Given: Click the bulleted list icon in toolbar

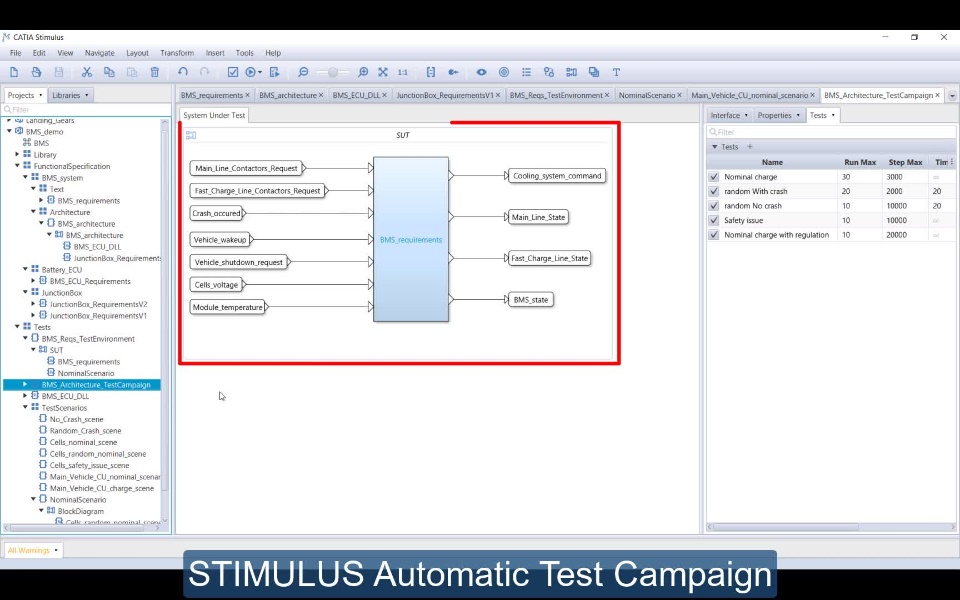Looking at the screenshot, I should click(x=526, y=72).
